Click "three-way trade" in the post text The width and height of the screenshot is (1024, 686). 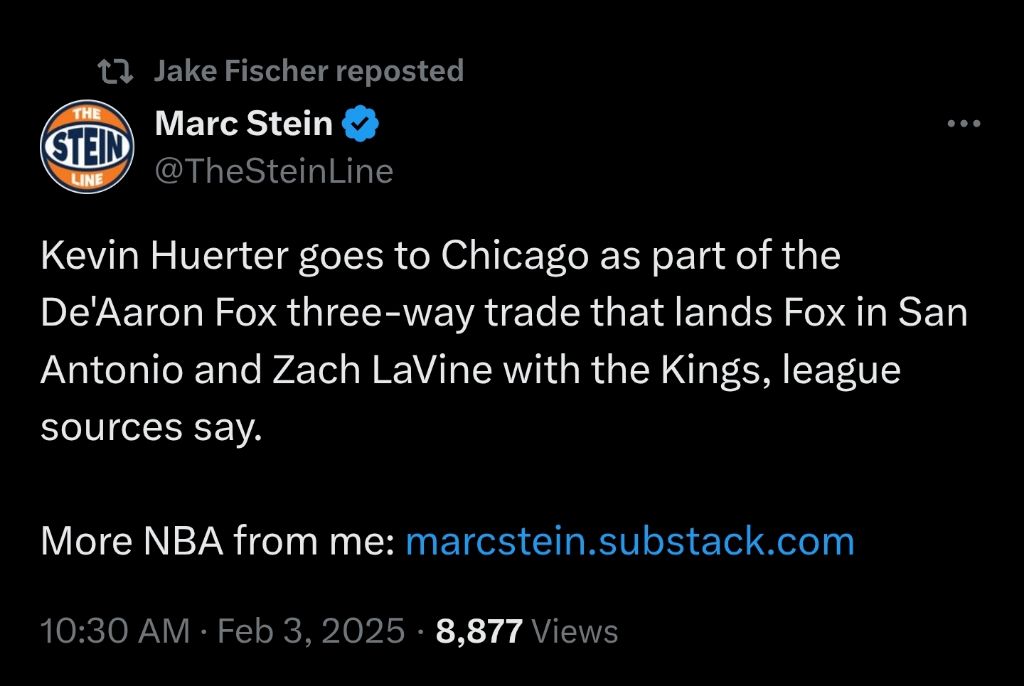pyautogui.click(x=422, y=314)
